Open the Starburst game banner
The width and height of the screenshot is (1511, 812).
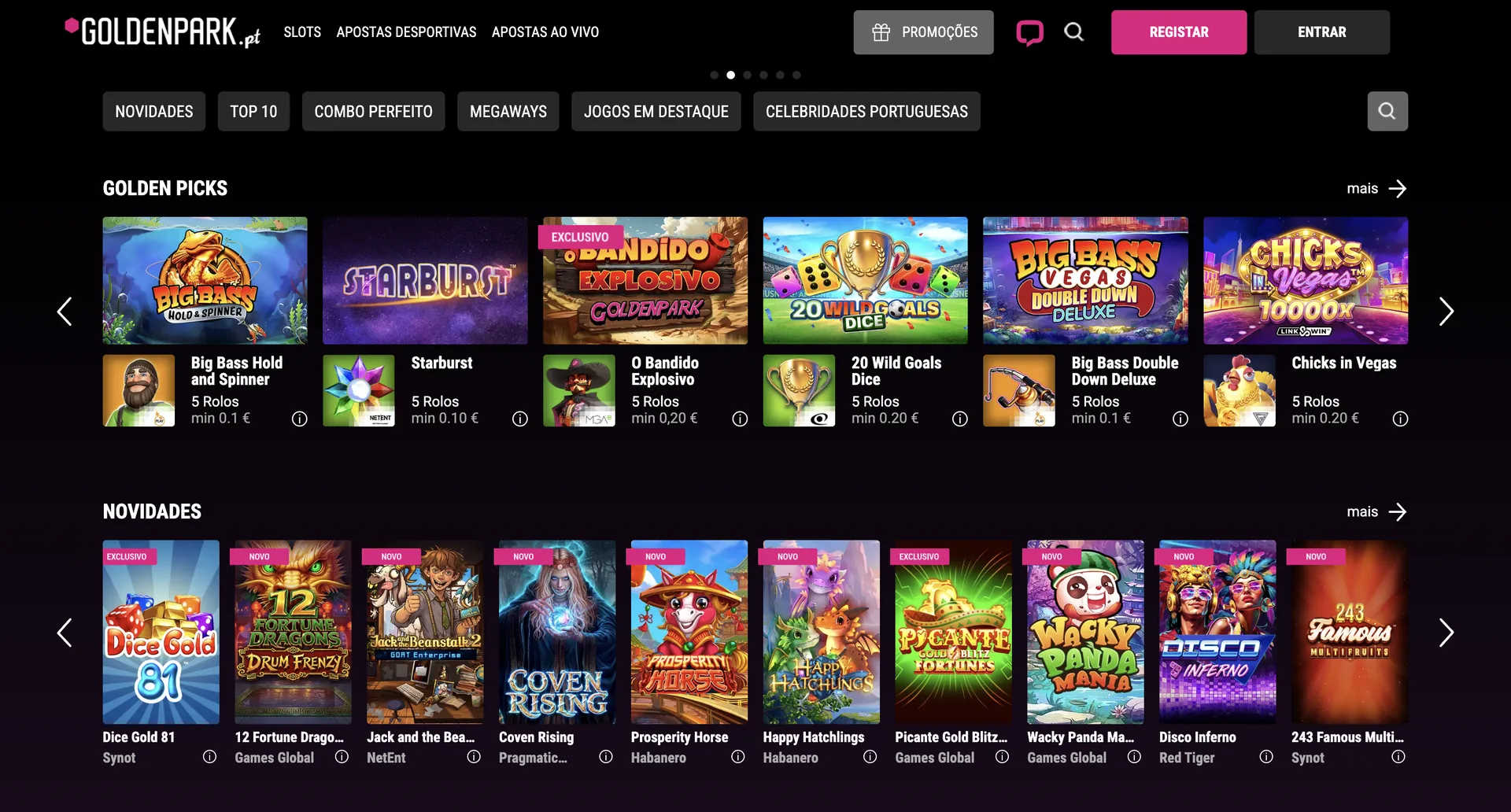coord(425,281)
